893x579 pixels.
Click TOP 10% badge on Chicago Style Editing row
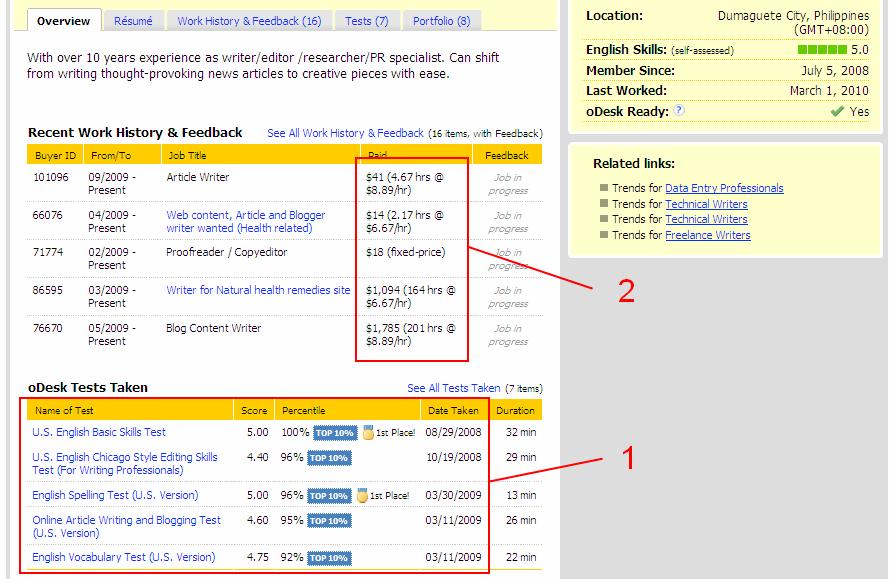[x=330, y=458]
